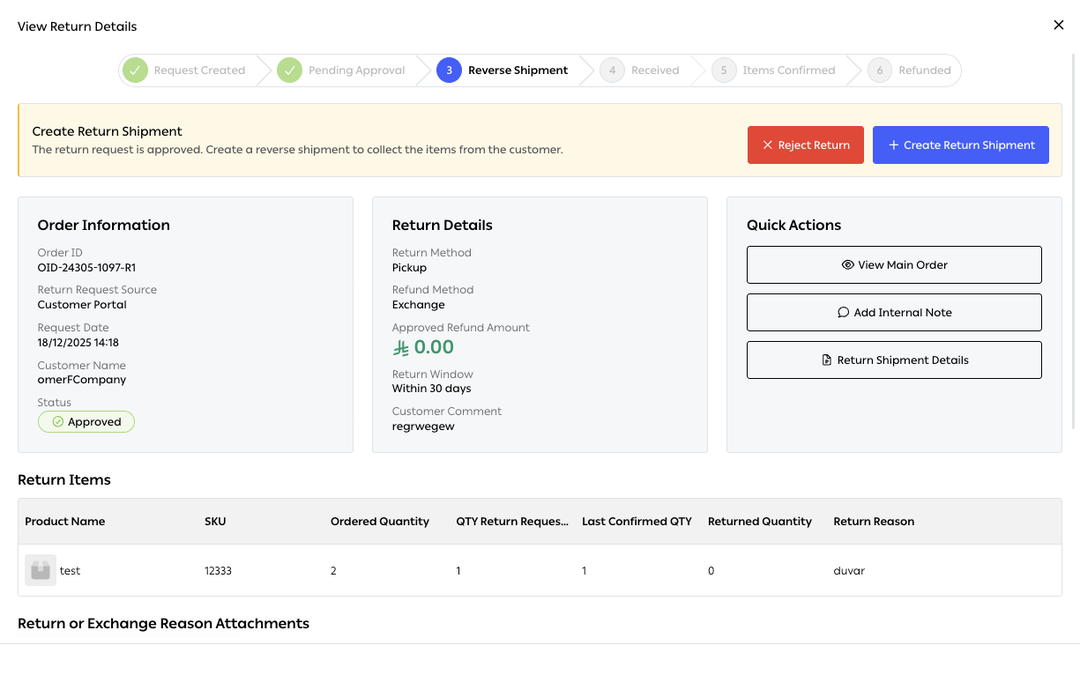The width and height of the screenshot is (1080, 675).
Task: Open Return Shipment Details quick action
Action: [x=894, y=360]
